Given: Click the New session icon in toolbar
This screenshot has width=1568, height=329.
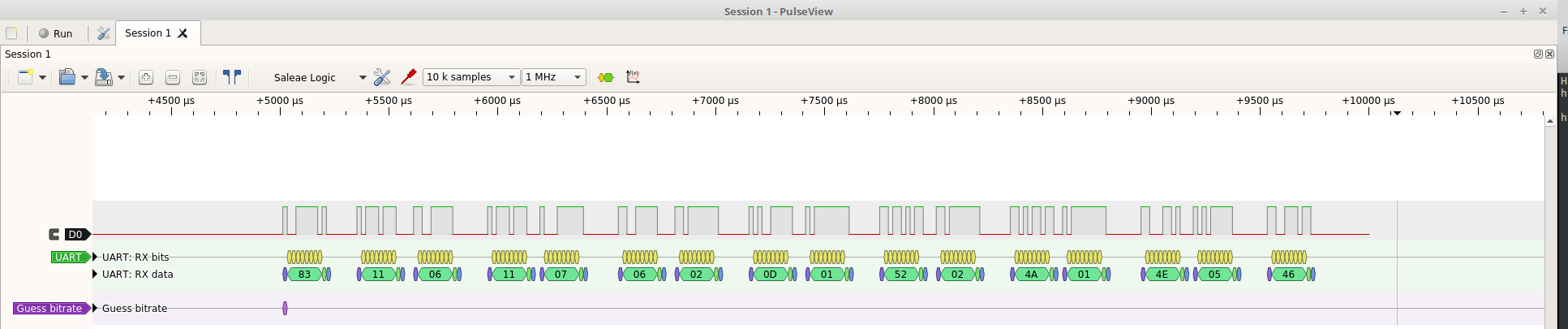Looking at the screenshot, I should 25,77.
